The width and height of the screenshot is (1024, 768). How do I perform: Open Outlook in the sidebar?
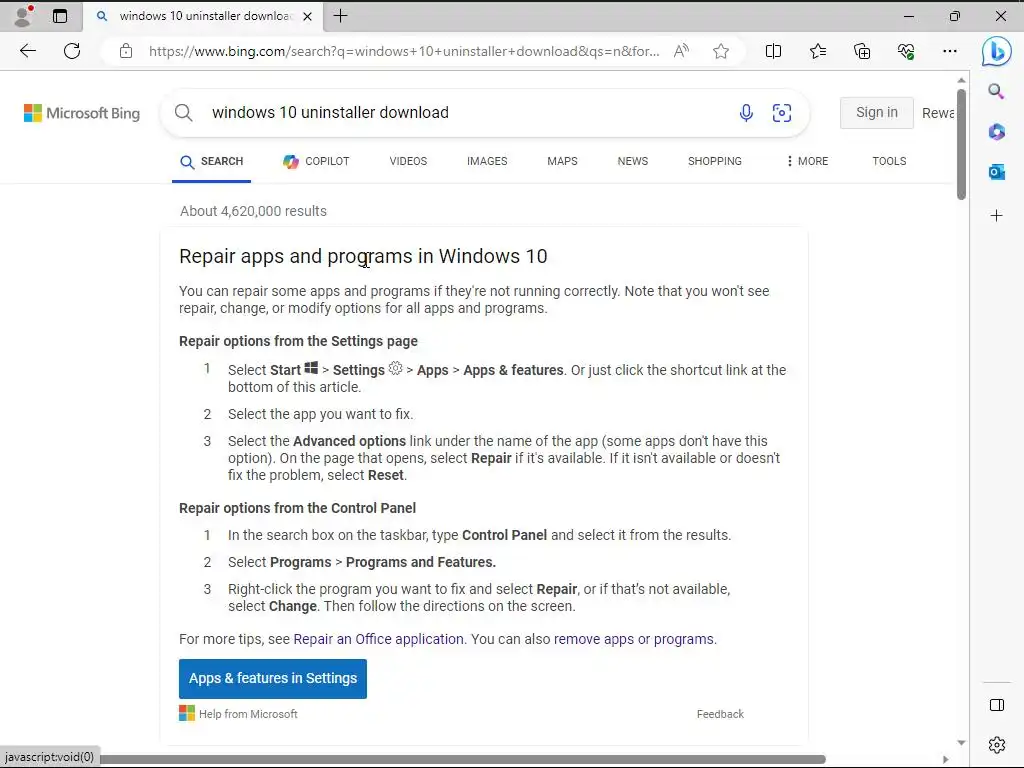pyautogui.click(x=997, y=172)
